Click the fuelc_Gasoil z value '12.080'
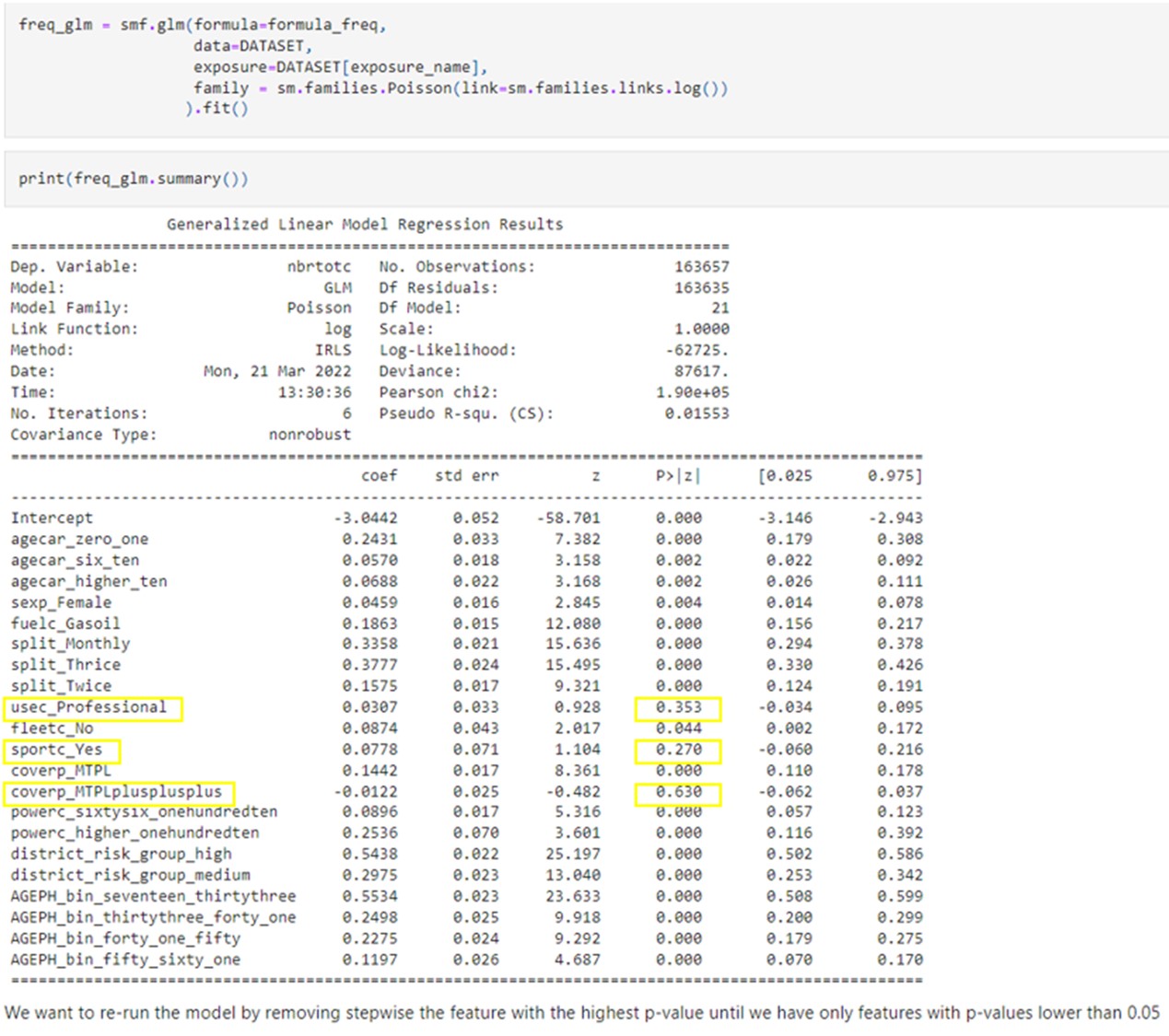Image resolution: width=1169 pixels, height=1036 pixels. coord(572,624)
